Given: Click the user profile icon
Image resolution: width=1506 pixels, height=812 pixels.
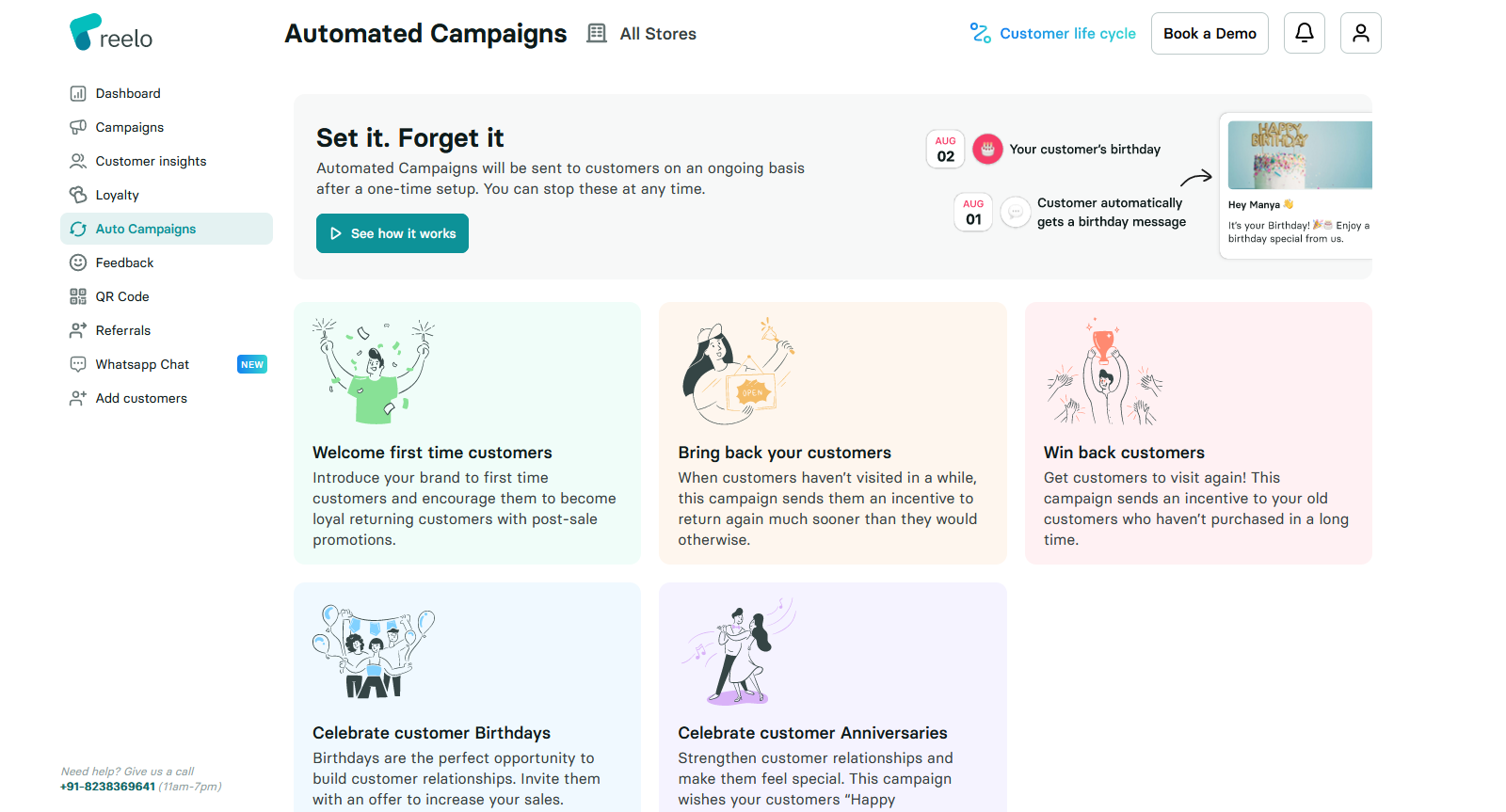Looking at the screenshot, I should tap(1360, 32).
